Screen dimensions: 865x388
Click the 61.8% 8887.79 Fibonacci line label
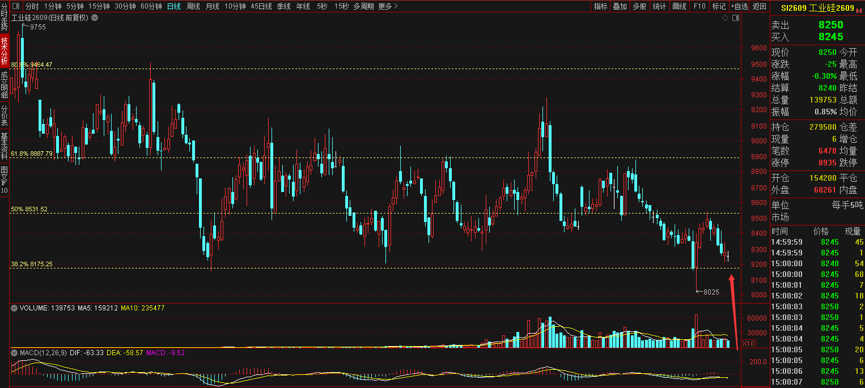click(32, 153)
